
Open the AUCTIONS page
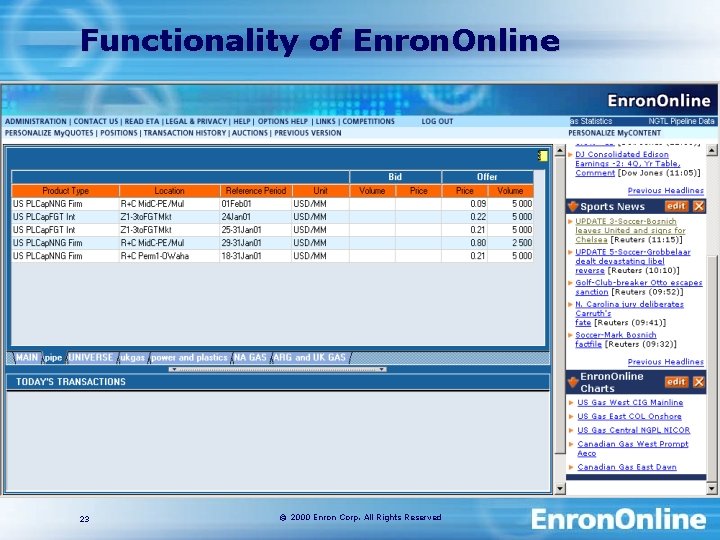click(x=250, y=133)
